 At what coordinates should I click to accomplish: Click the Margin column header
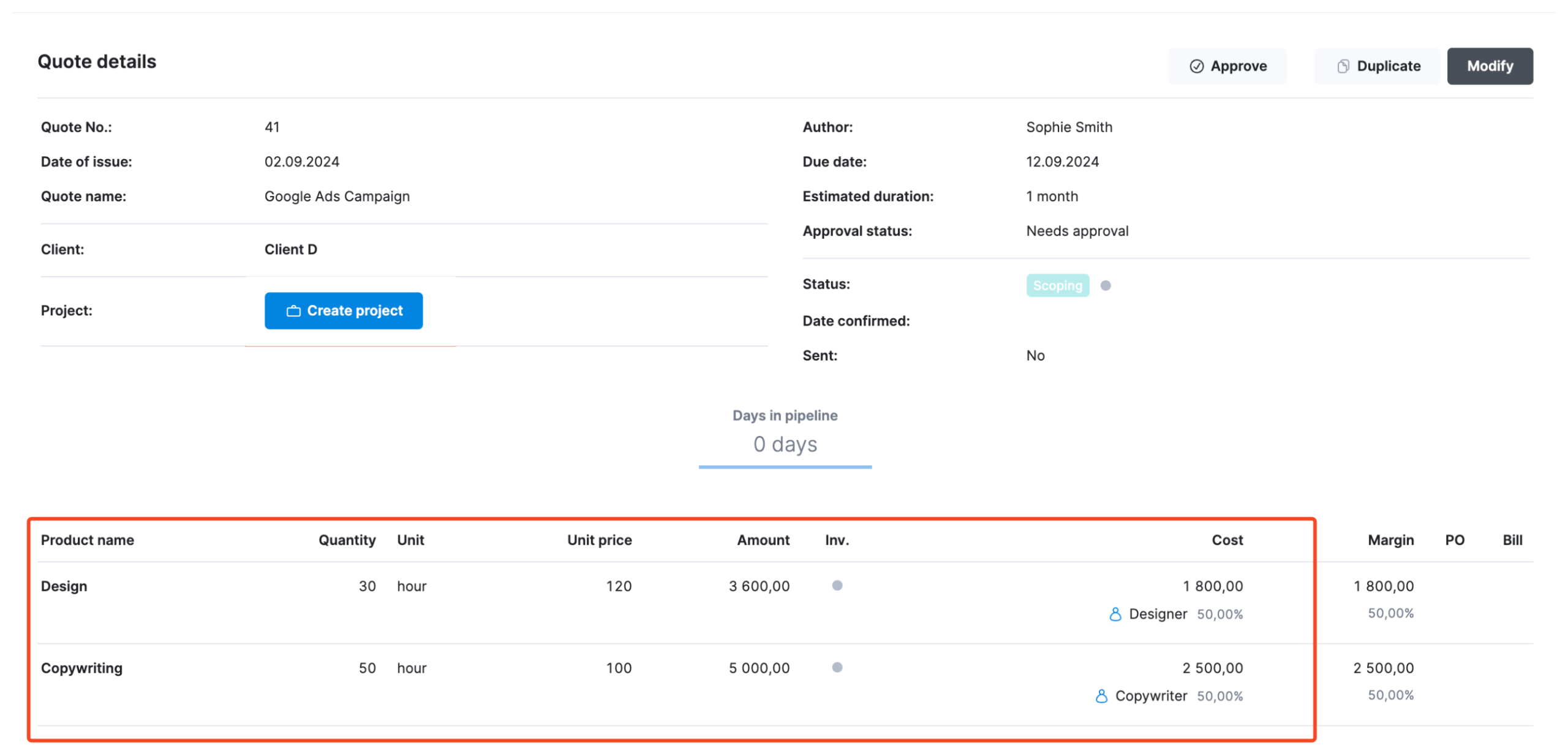coord(1390,540)
